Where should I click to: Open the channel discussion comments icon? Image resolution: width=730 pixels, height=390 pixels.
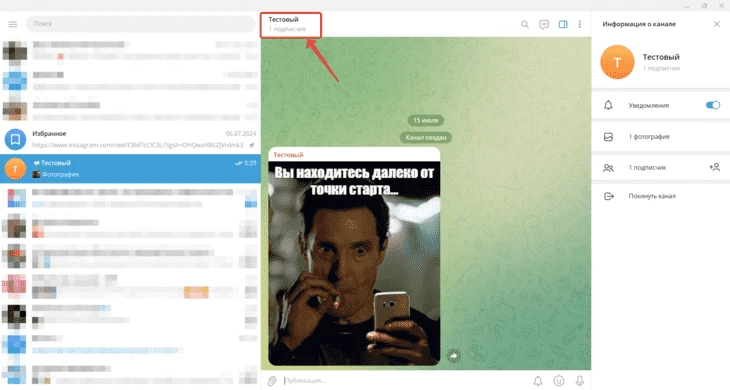click(x=544, y=24)
